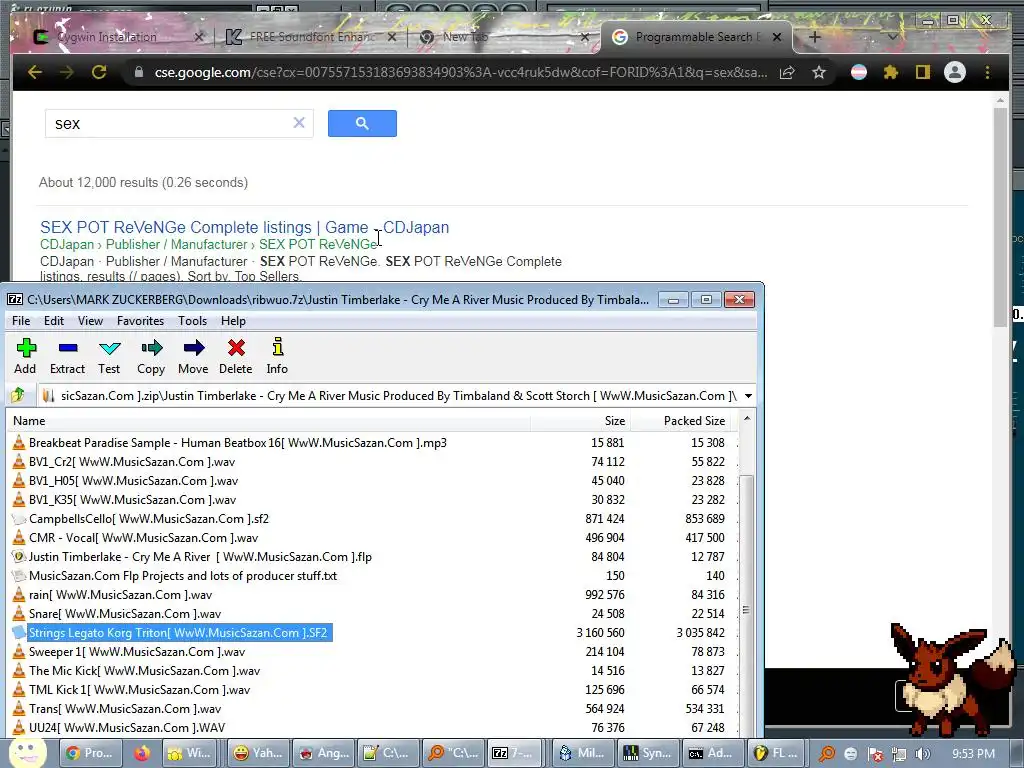Open the Start button smiley

(27, 752)
